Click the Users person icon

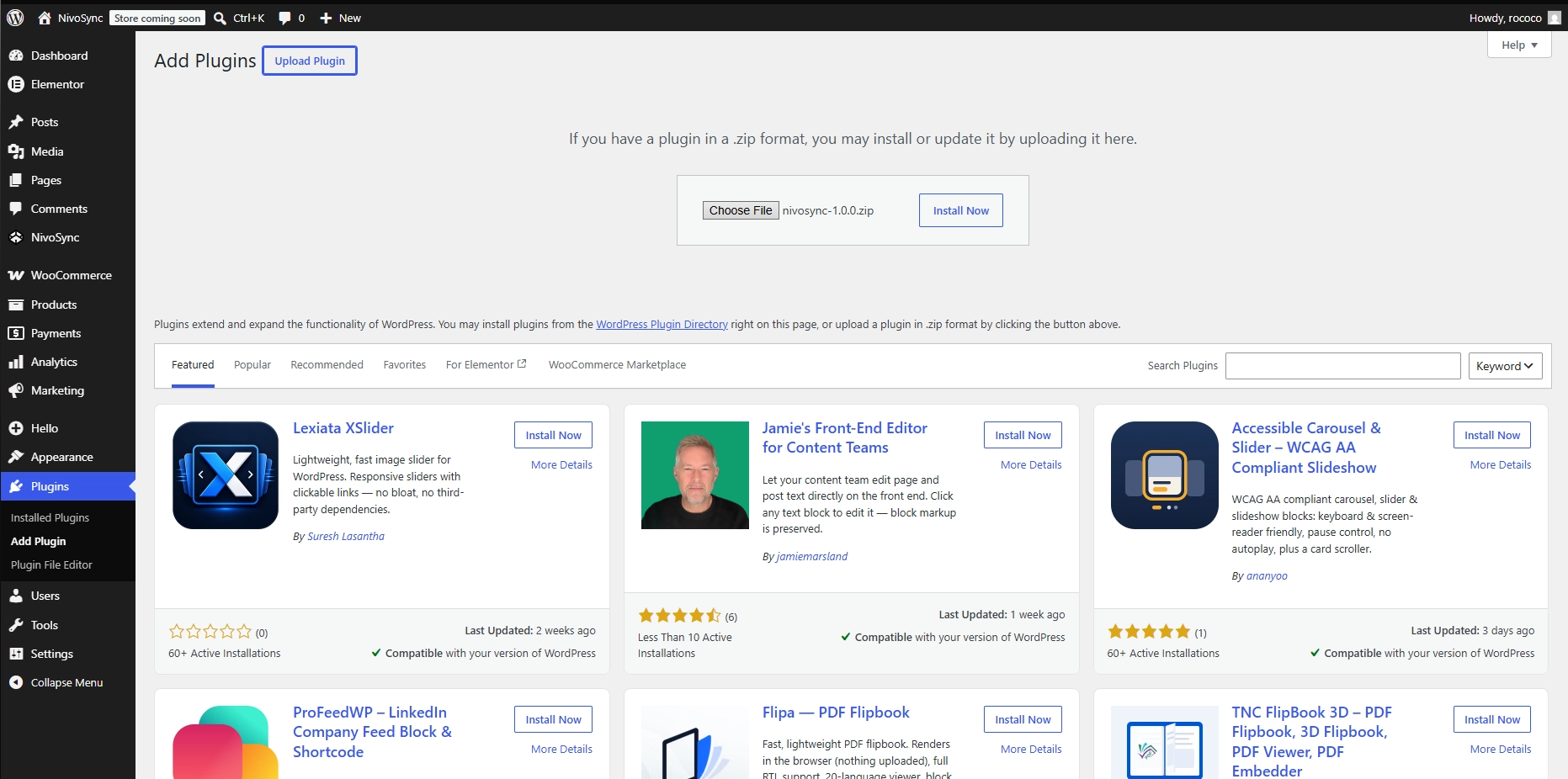click(x=16, y=596)
